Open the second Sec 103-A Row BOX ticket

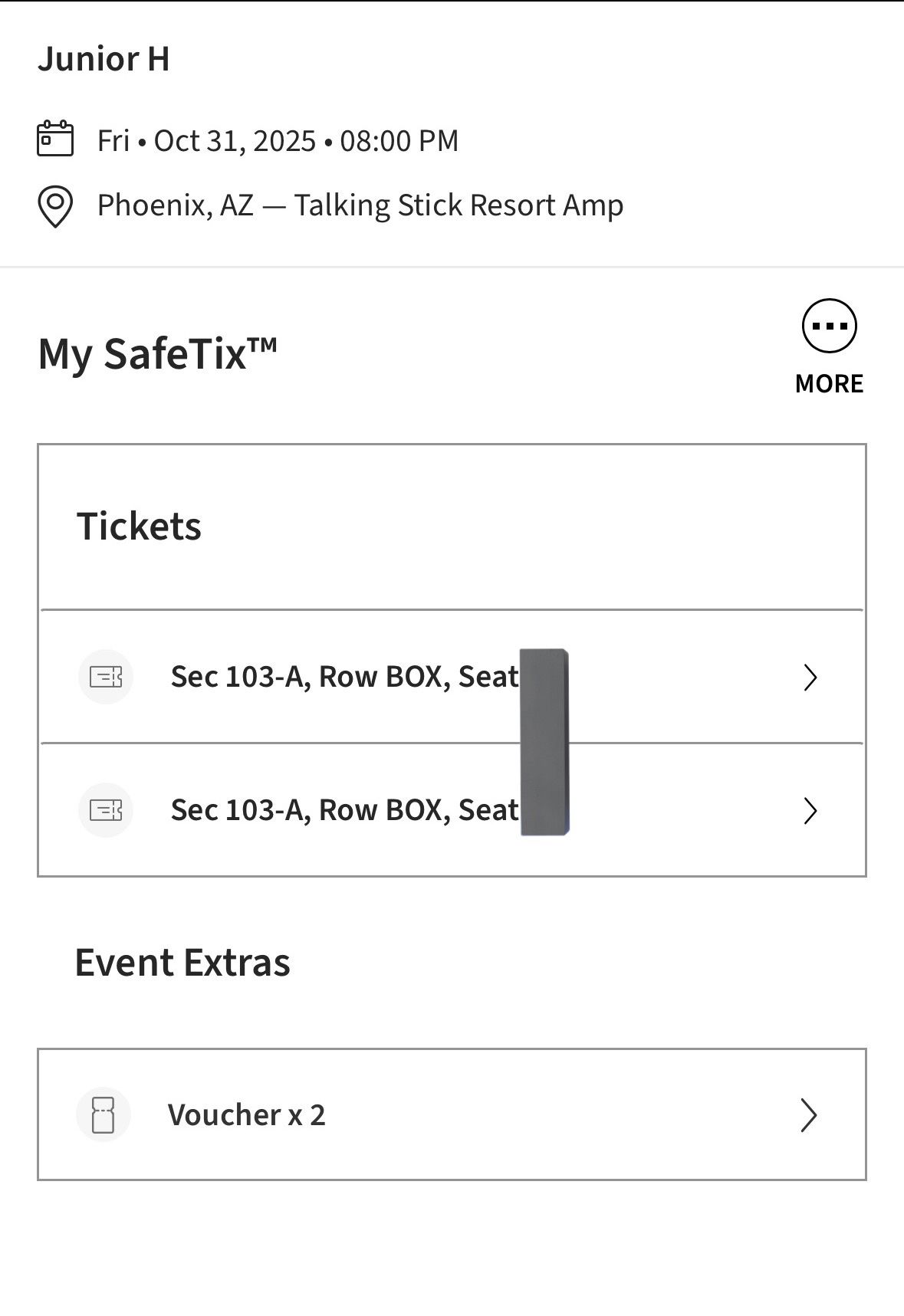coord(344,811)
